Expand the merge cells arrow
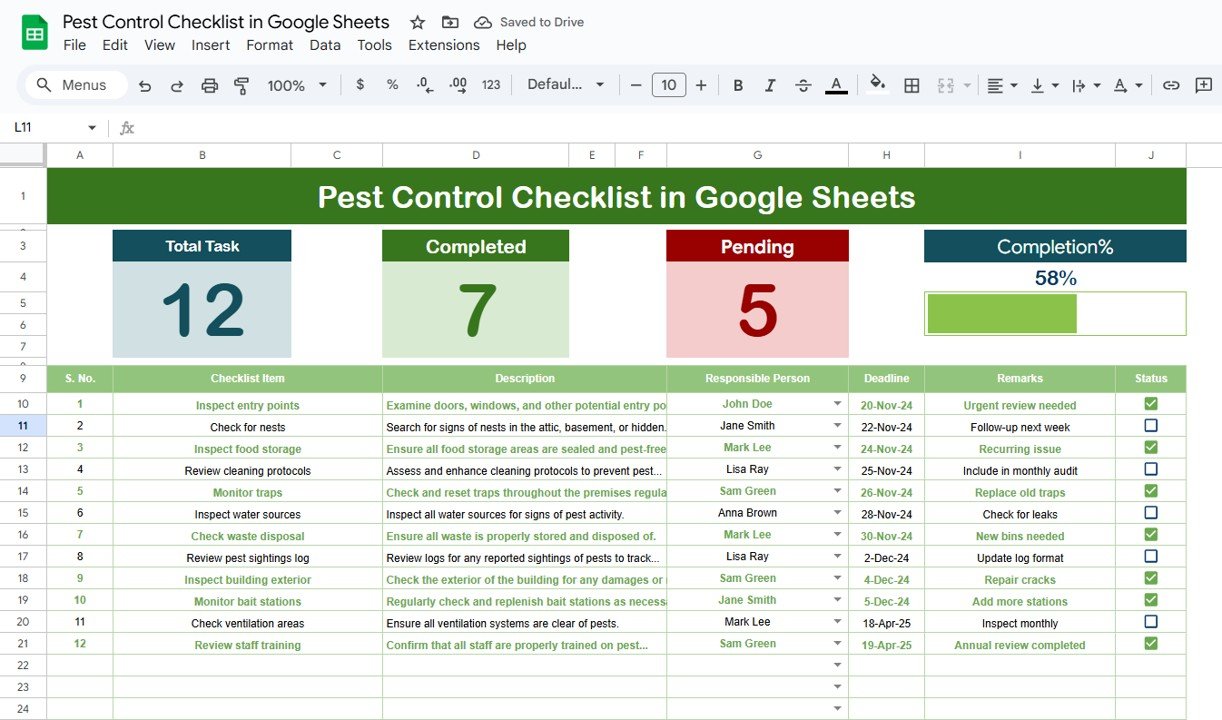Screen dimensions: 1222x720 [x=967, y=86]
